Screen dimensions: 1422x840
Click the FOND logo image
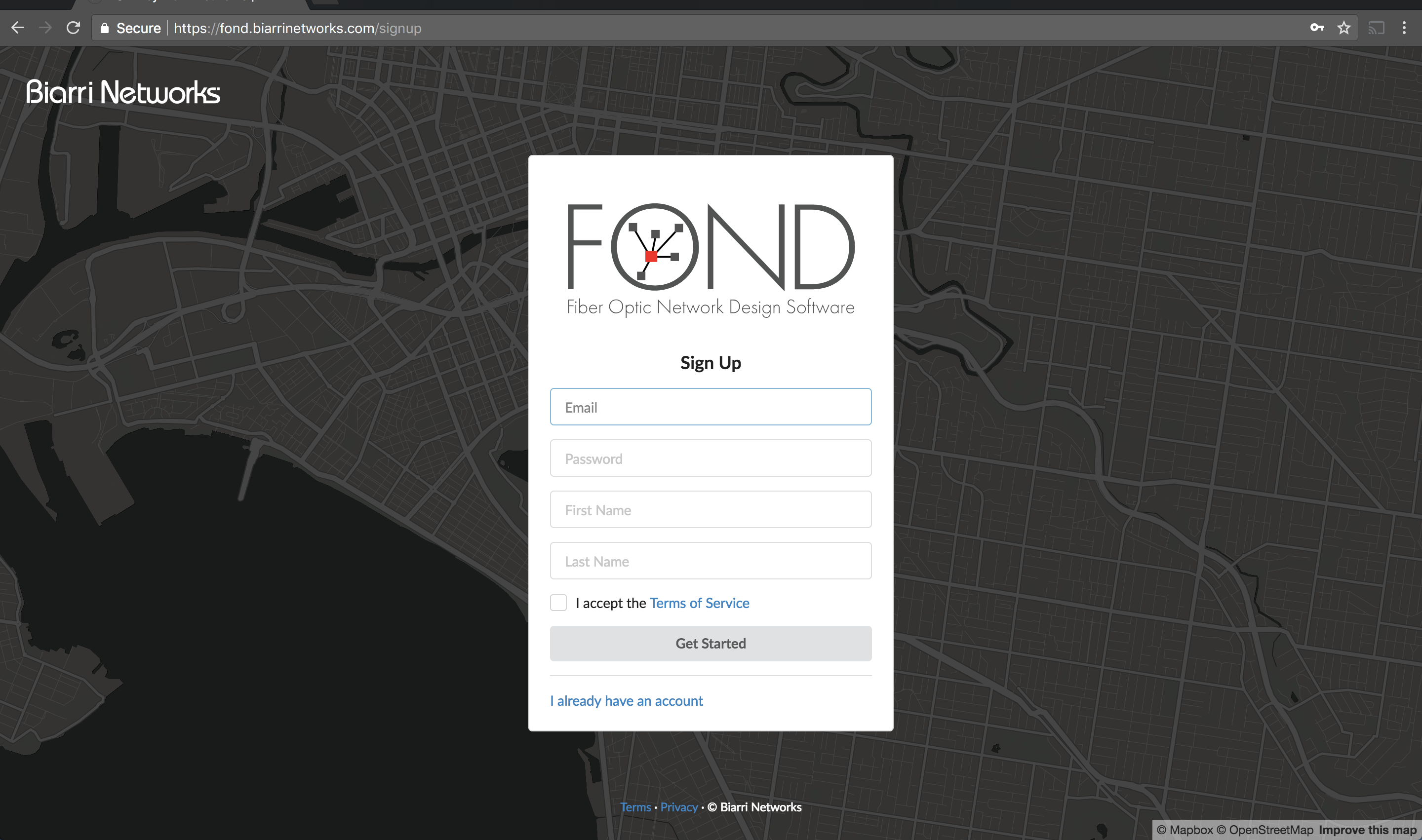(x=711, y=260)
